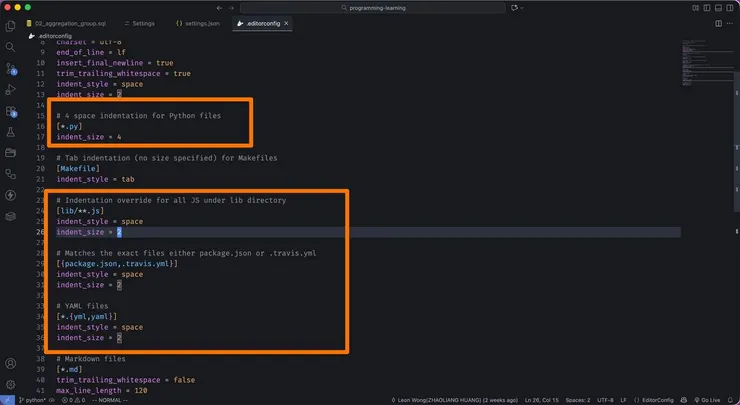Open the Explorer view in activity bar
Viewport: 740px width, 405px height.
coord(10,26)
